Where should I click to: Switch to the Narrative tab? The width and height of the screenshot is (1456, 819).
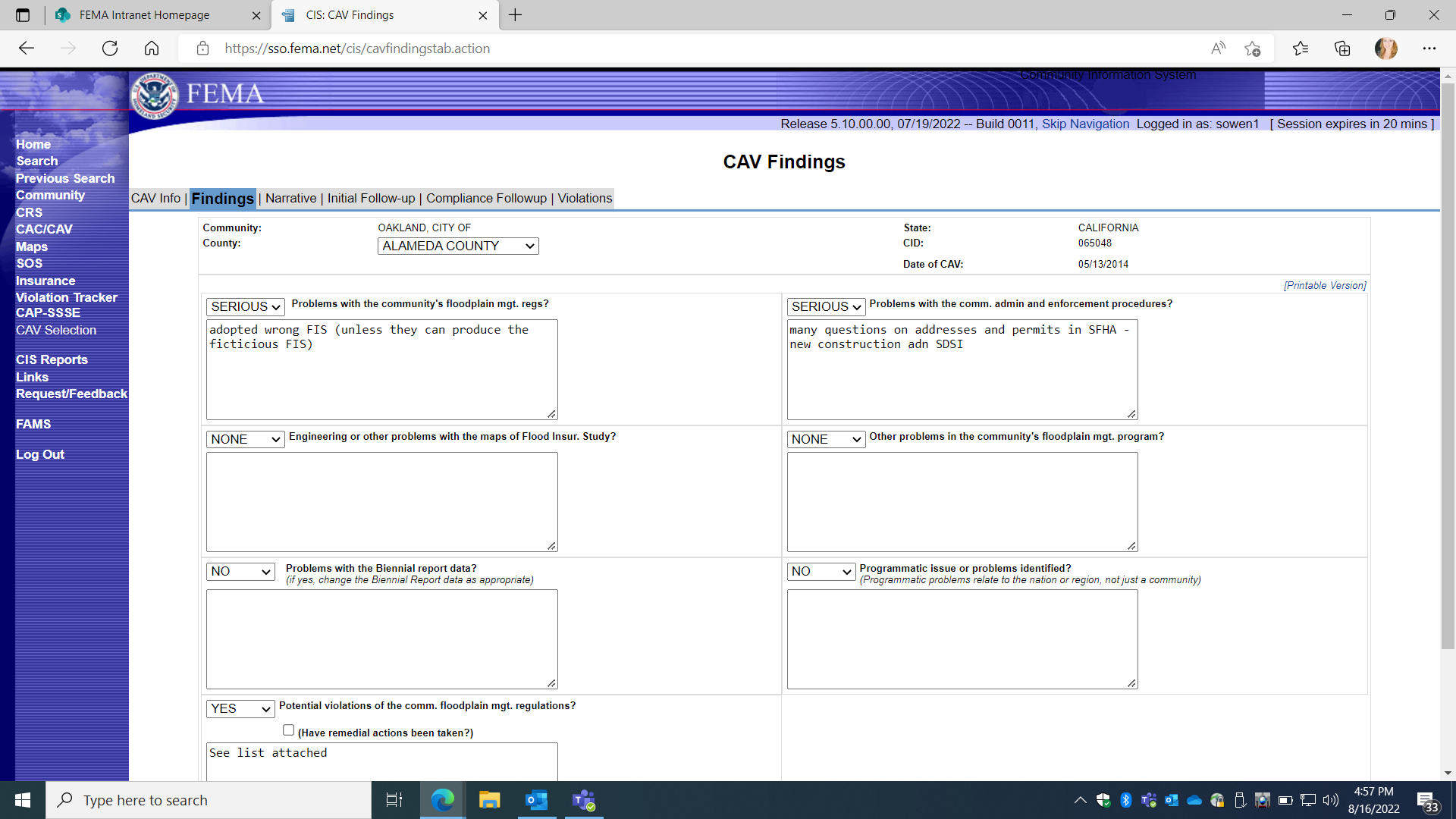[x=290, y=198]
